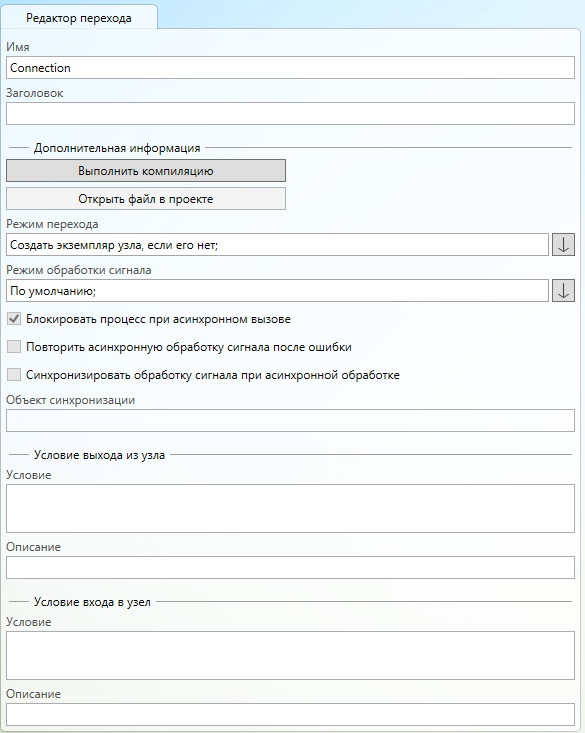This screenshot has width=585, height=733.
Task: Click the Условие box under Условие входа в узел
Action: coord(290,655)
